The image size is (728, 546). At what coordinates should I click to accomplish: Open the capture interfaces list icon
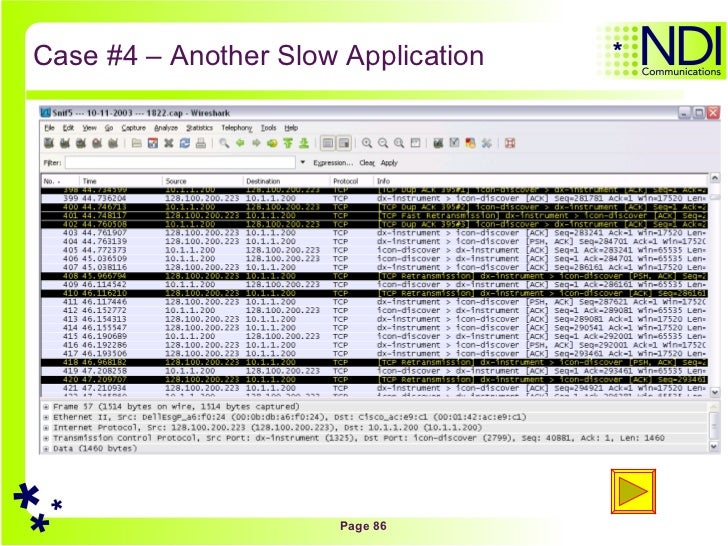(x=49, y=143)
